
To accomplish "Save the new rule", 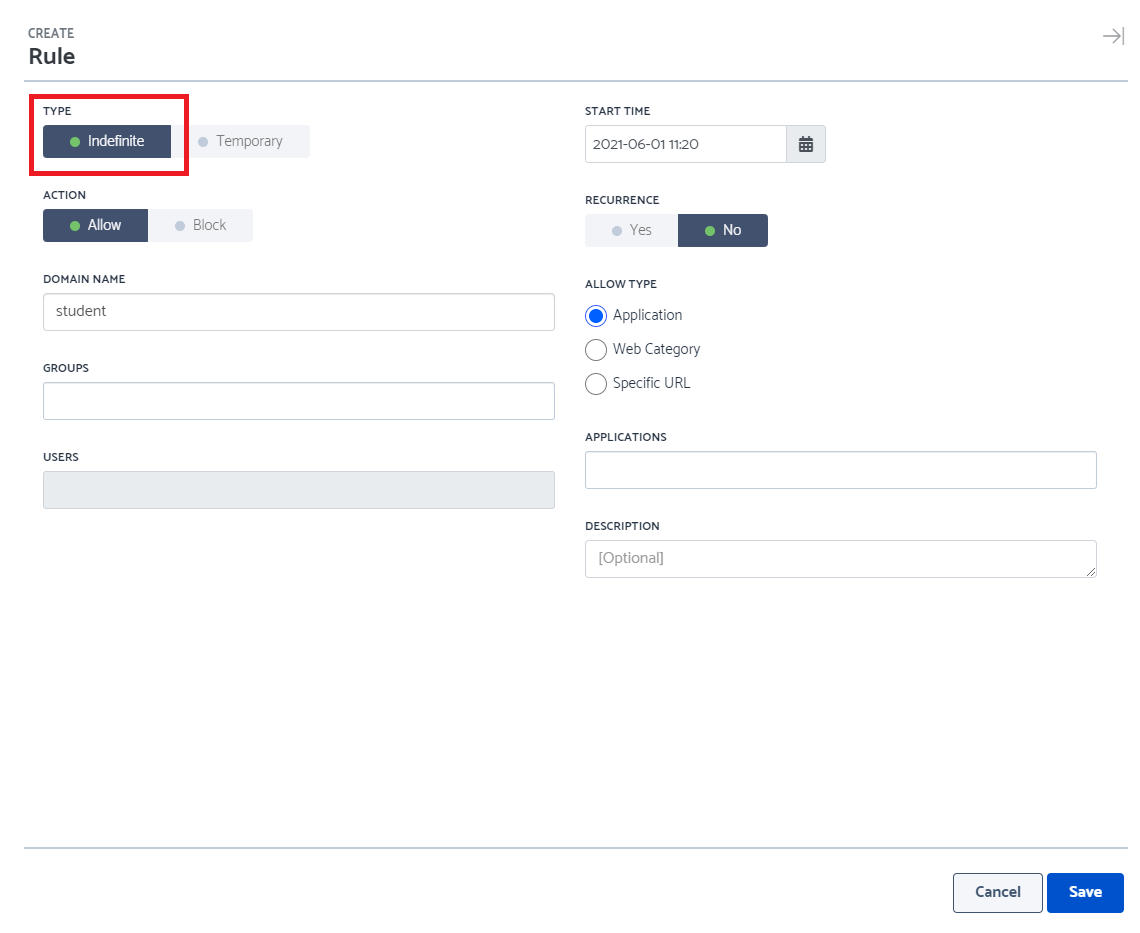I will 1085,892.
